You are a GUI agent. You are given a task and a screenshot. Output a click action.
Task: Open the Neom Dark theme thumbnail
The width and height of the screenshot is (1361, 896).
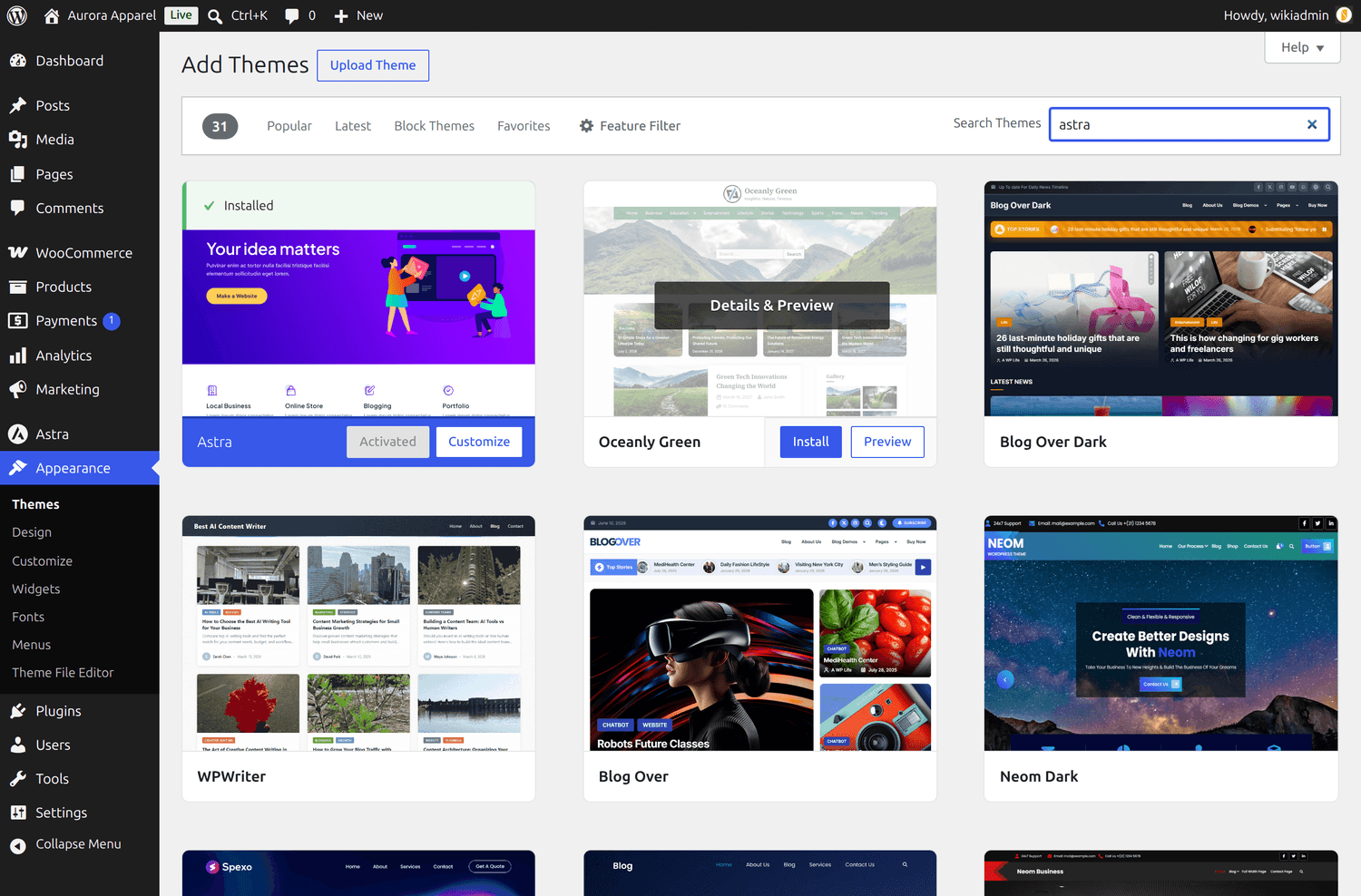[x=1161, y=633]
